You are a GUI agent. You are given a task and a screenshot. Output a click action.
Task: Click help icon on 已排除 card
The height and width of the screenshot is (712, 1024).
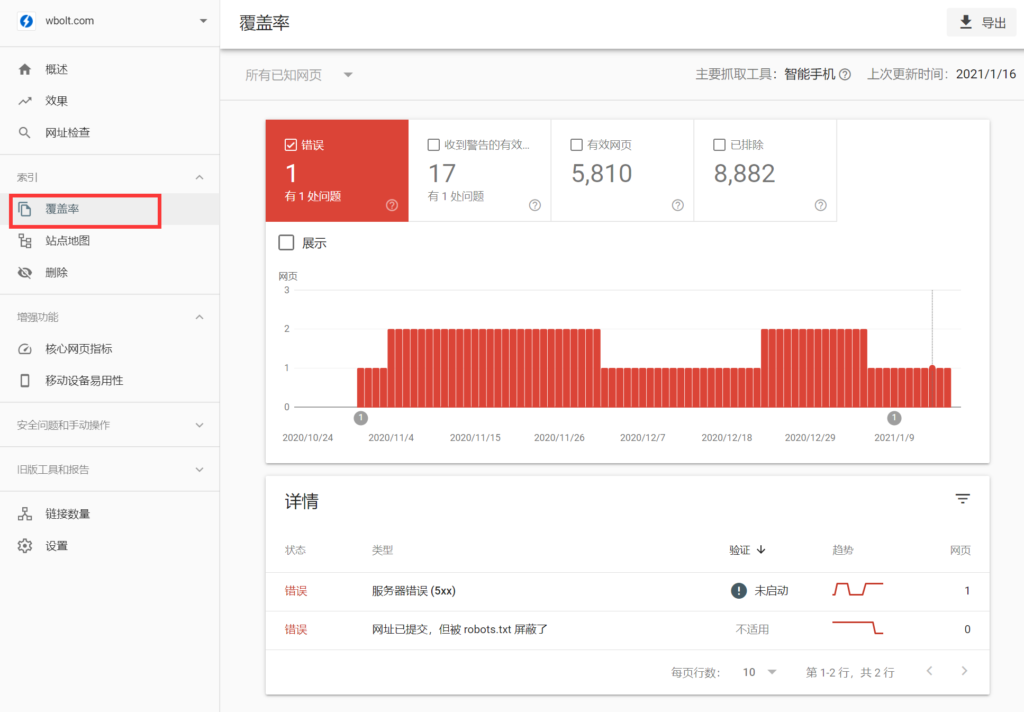click(821, 205)
